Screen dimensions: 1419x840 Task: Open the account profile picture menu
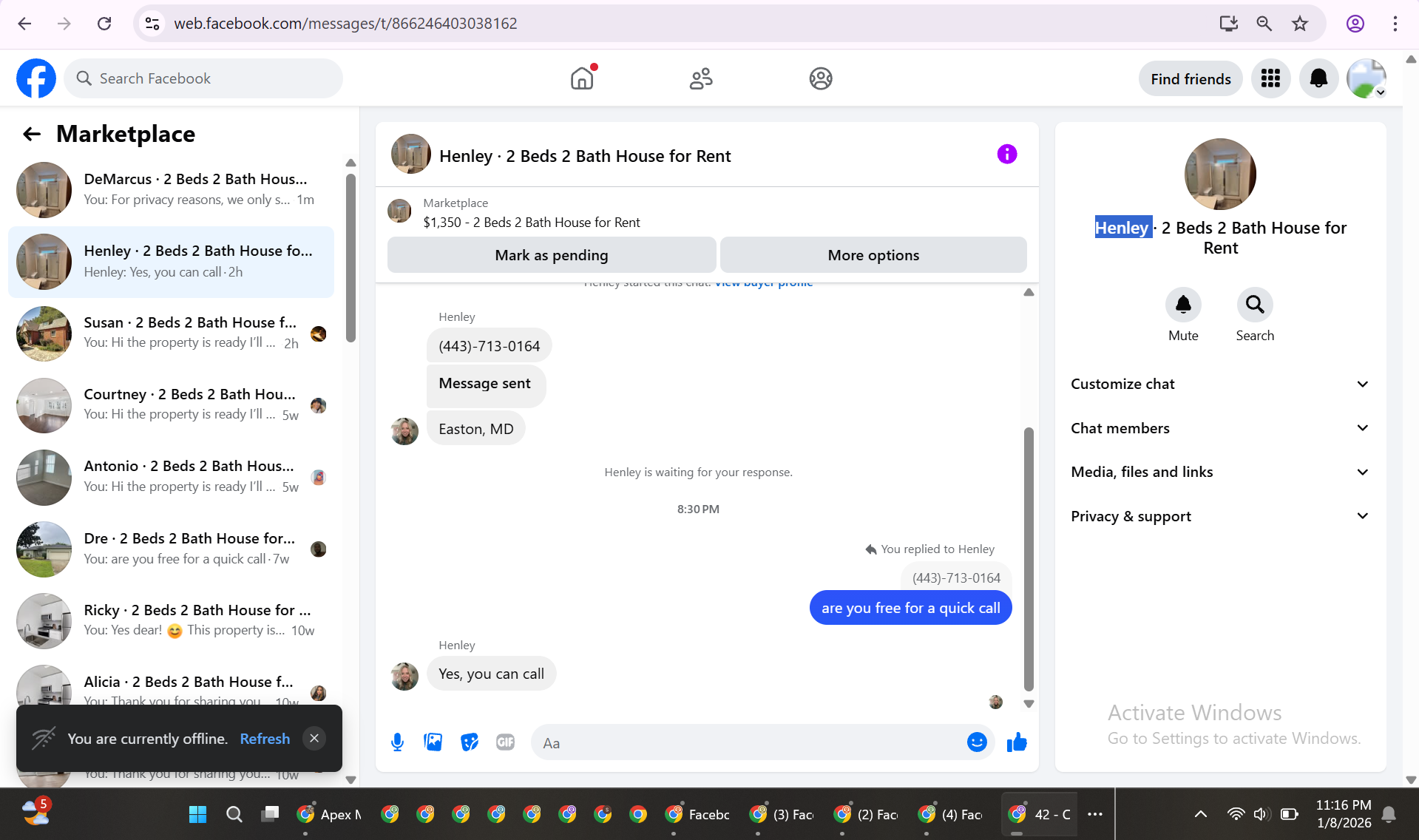click(x=1366, y=78)
